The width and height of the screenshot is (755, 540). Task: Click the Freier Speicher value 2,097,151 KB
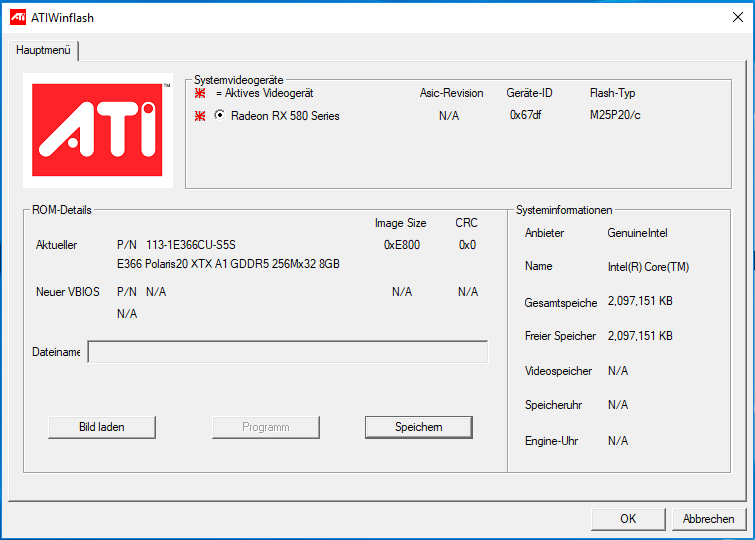(640, 336)
